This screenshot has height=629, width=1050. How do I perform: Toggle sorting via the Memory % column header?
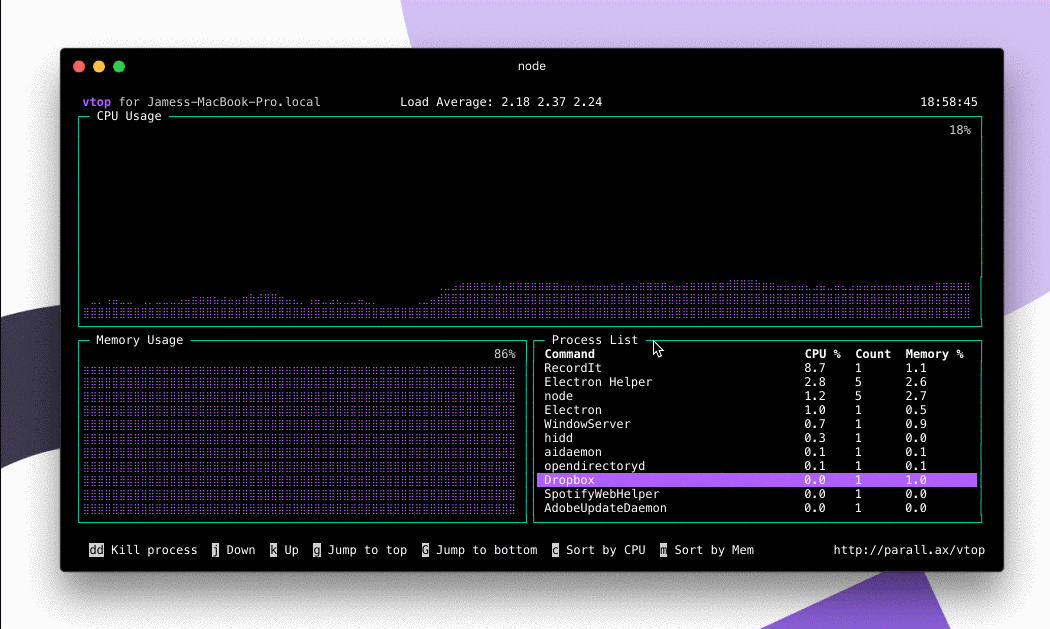(934, 353)
